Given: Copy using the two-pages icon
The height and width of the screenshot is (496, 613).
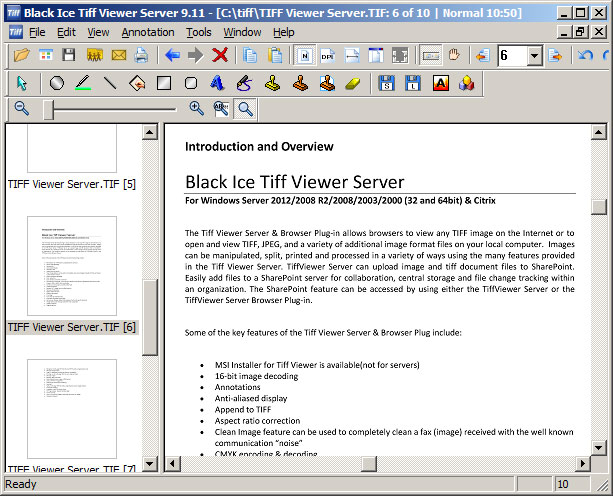Looking at the screenshot, I should (x=250, y=55).
